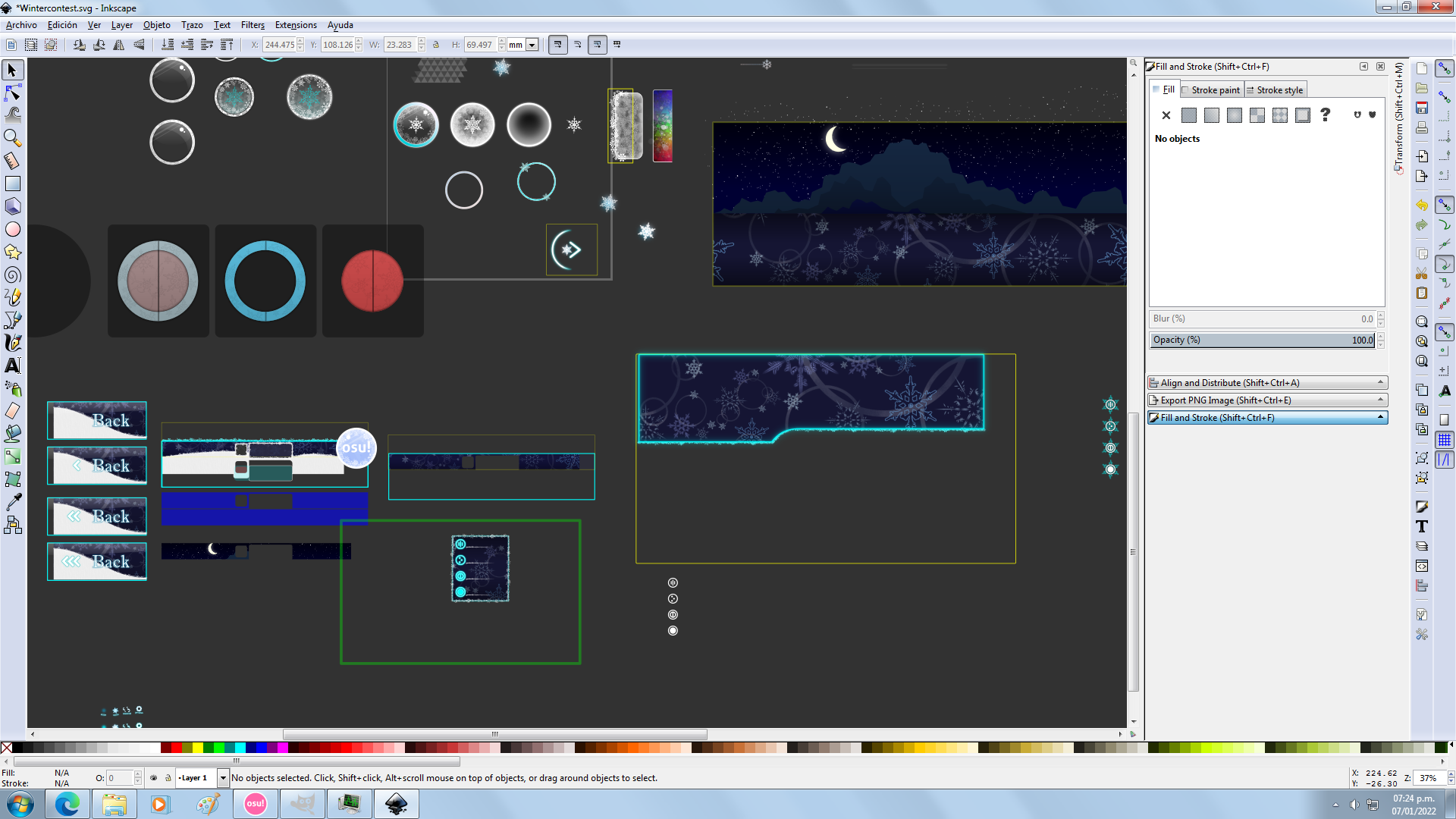Image resolution: width=1456 pixels, height=819 pixels.
Task: Open the Layer 1 dropdown
Action: tap(223, 778)
